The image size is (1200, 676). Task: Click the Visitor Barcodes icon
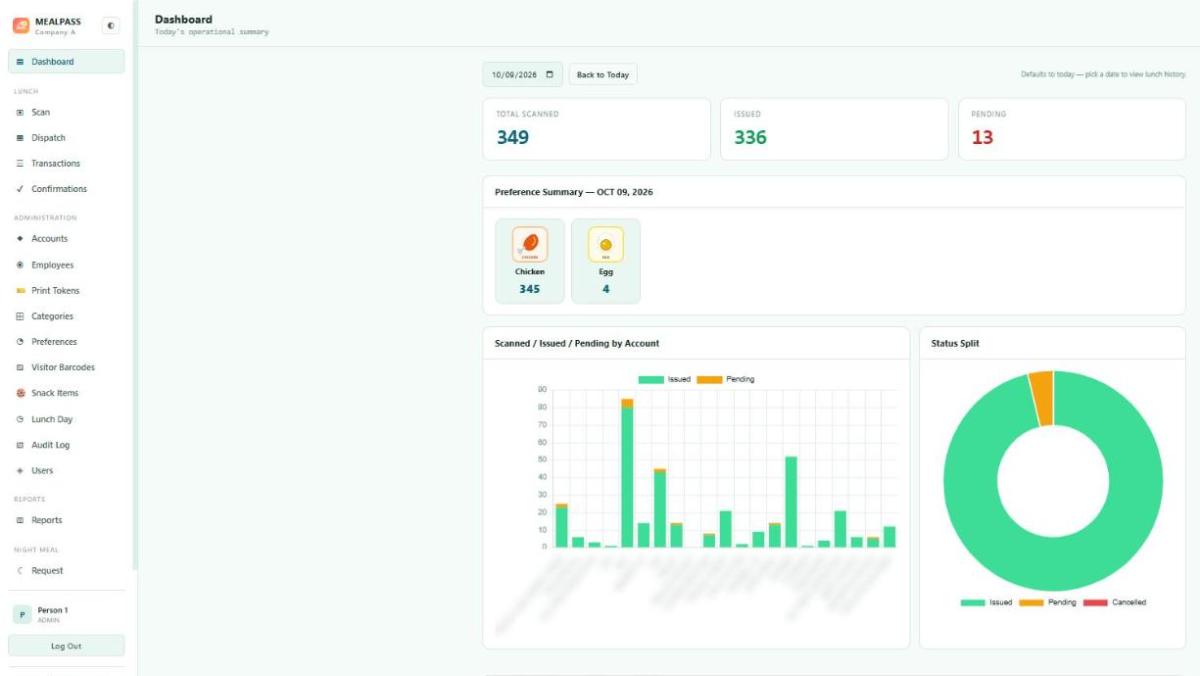click(x=20, y=368)
